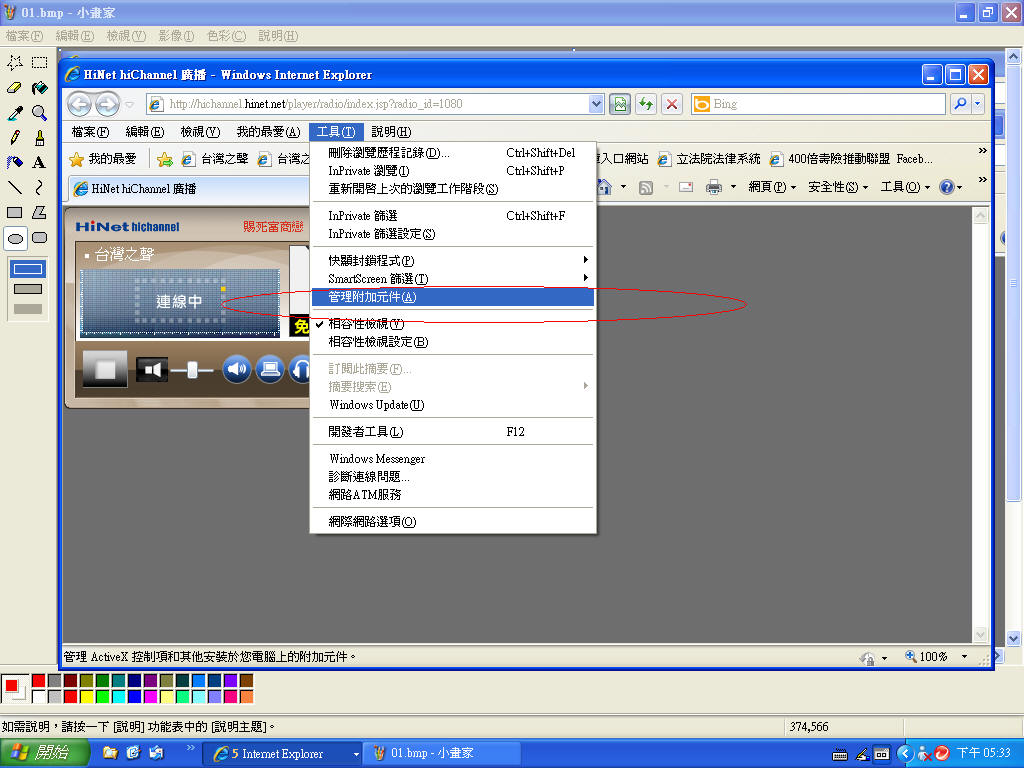Expand hidden system tray icons chevron
The height and width of the screenshot is (768, 1024).
click(x=904, y=754)
